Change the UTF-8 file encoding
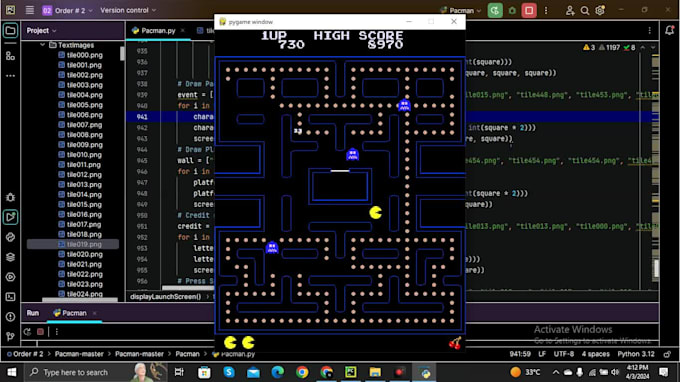Viewport: 680px width, 382px height. [563, 354]
